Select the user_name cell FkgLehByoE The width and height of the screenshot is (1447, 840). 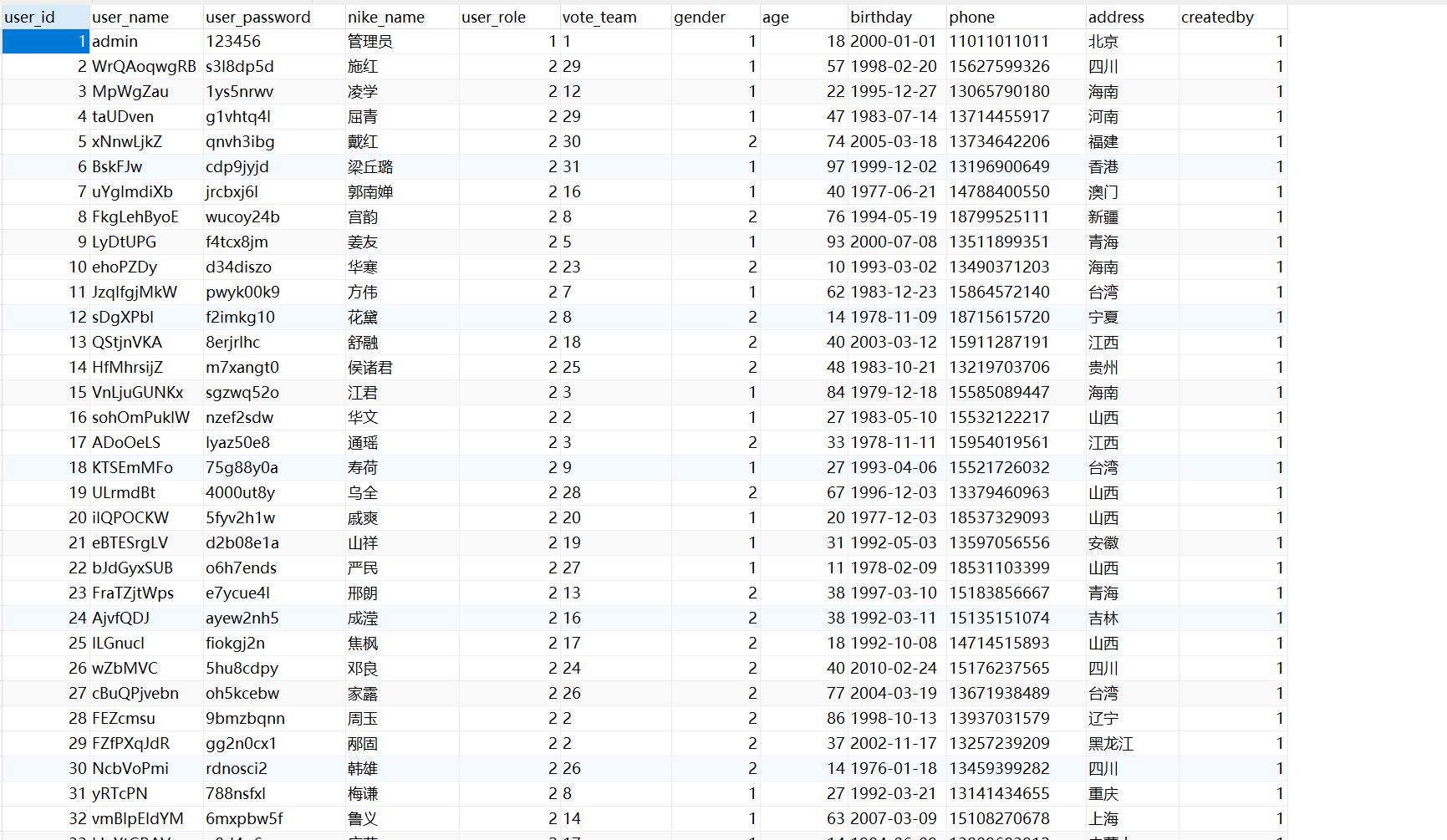tap(145, 216)
